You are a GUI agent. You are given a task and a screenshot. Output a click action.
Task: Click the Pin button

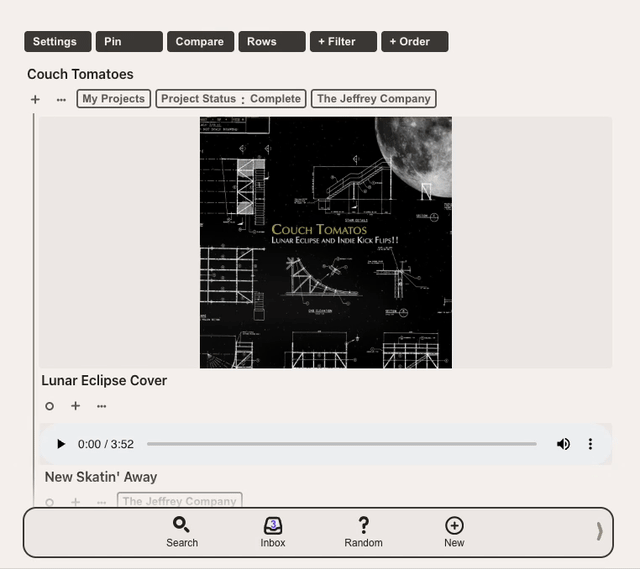[129, 42]
